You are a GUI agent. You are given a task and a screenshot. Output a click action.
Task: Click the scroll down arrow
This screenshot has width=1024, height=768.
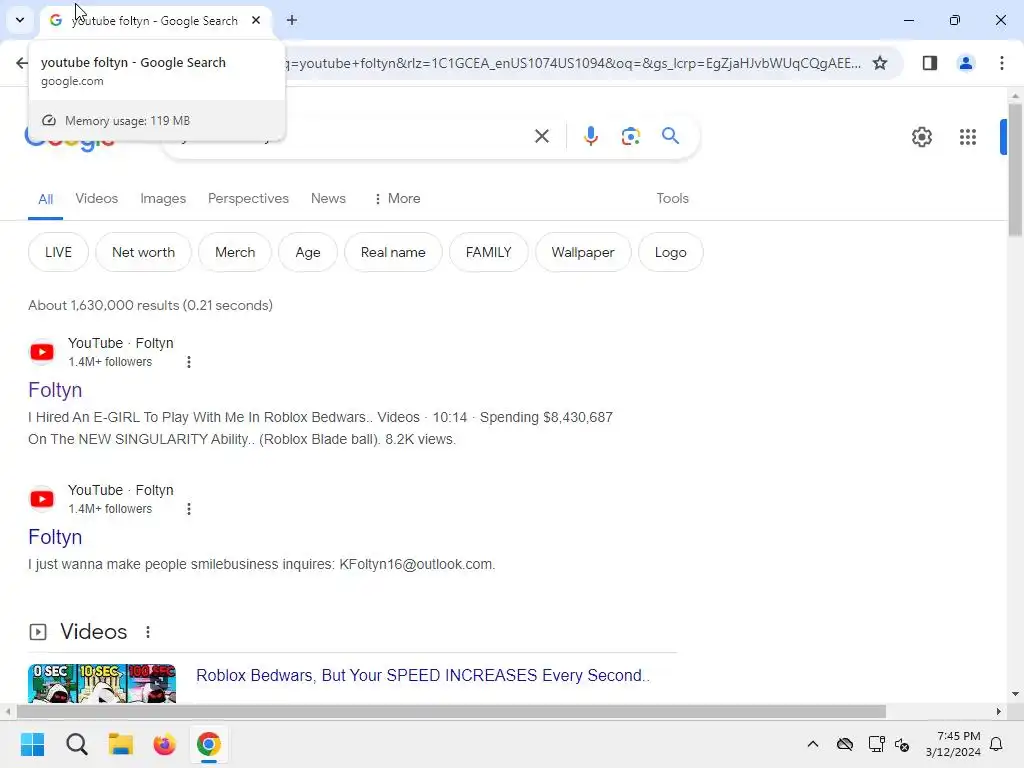pyautogui.click(x=1015, y=694)
